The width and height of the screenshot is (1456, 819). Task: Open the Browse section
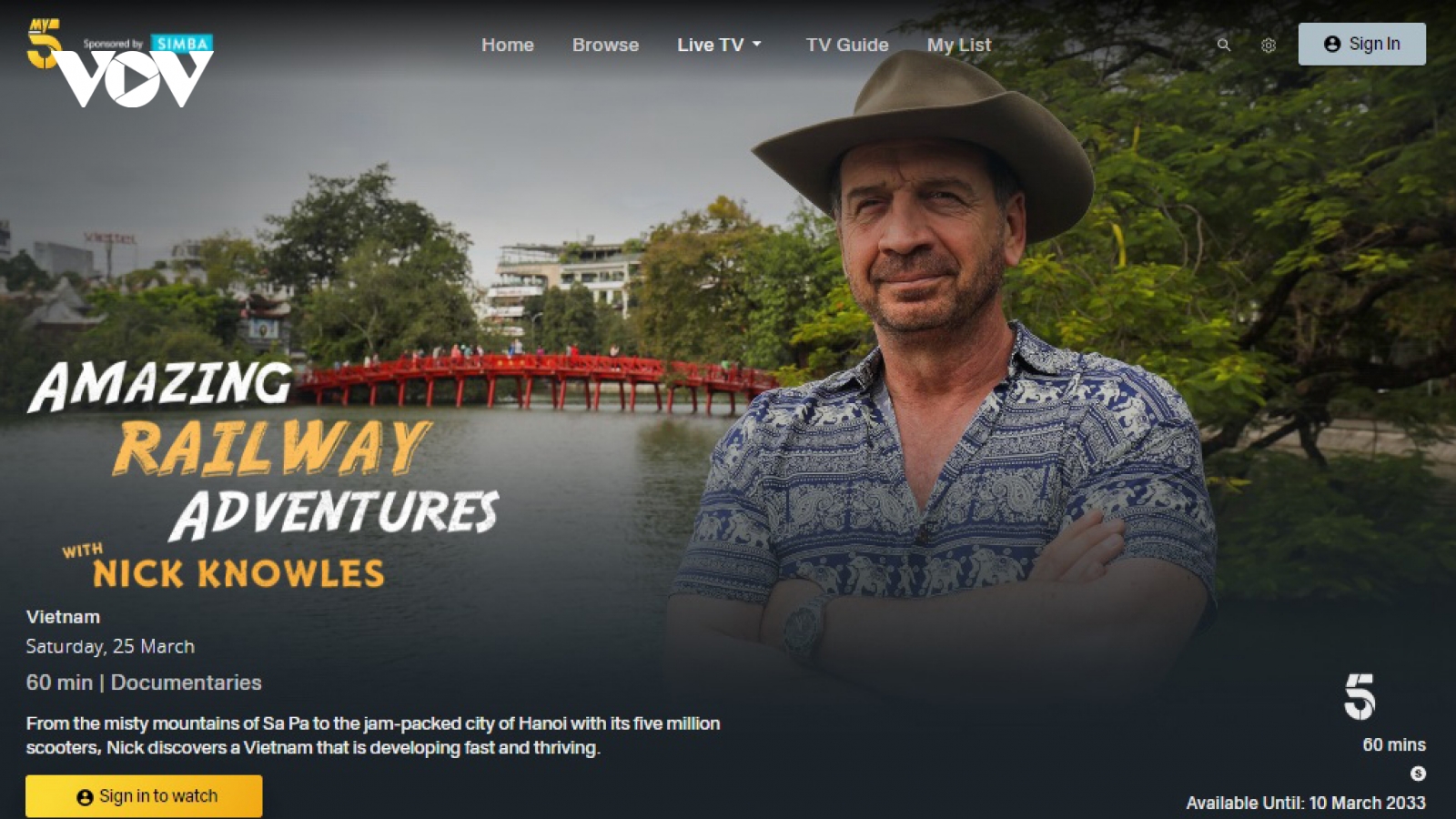(605, 45)
